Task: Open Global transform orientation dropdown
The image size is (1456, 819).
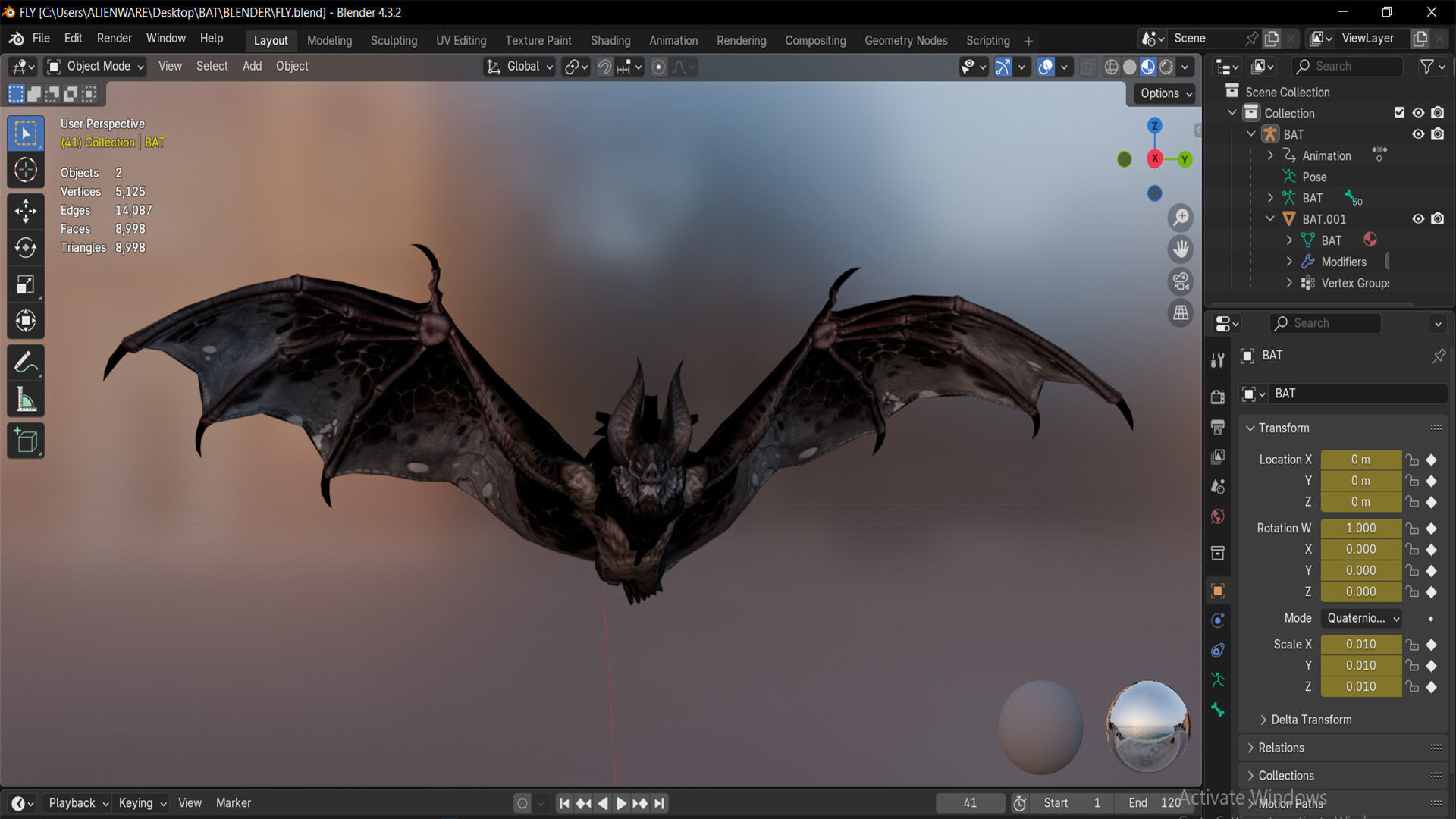Action: [x=519, y=67]
